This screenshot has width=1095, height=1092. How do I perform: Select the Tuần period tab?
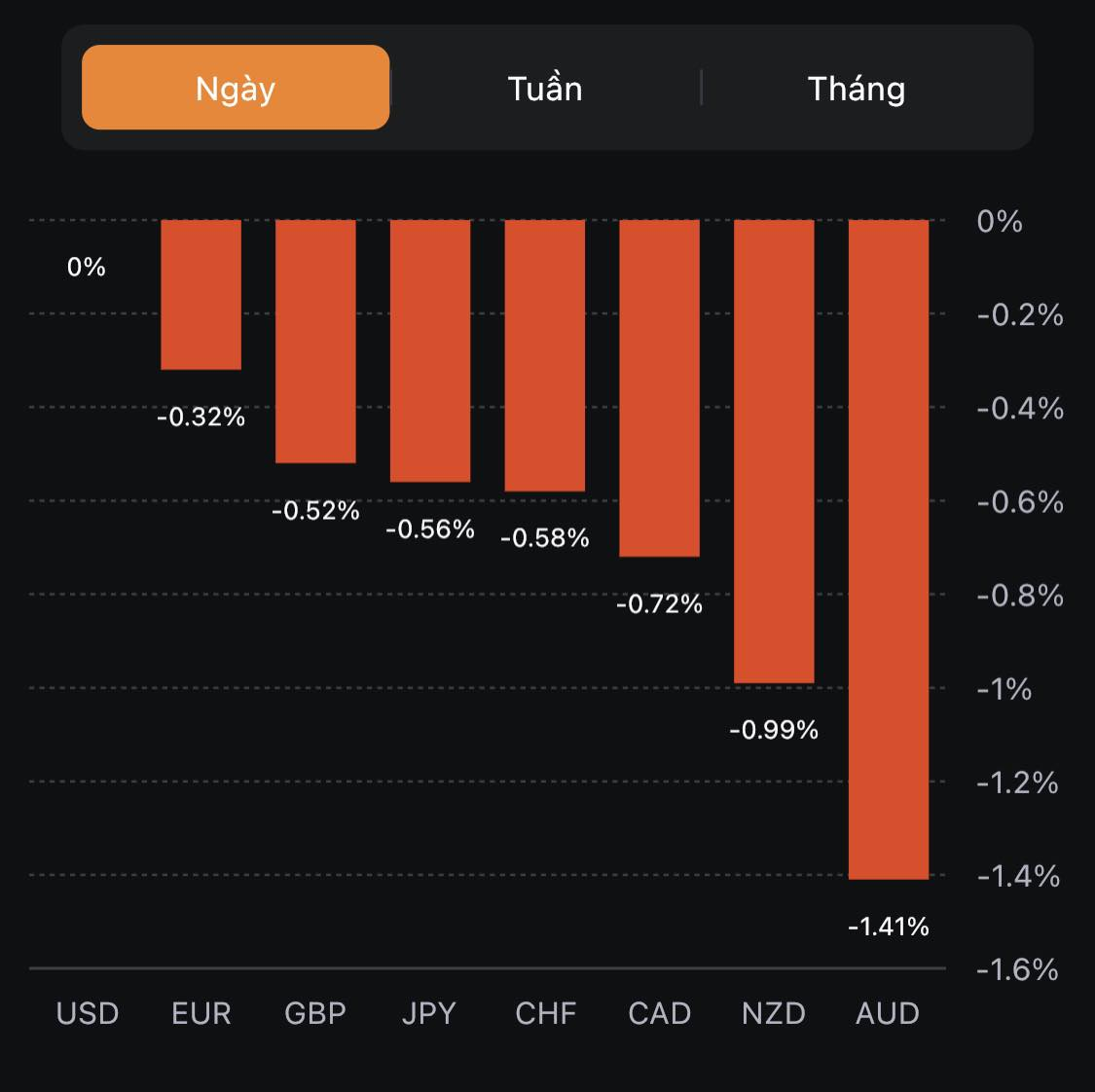click(x=545, y=89)
